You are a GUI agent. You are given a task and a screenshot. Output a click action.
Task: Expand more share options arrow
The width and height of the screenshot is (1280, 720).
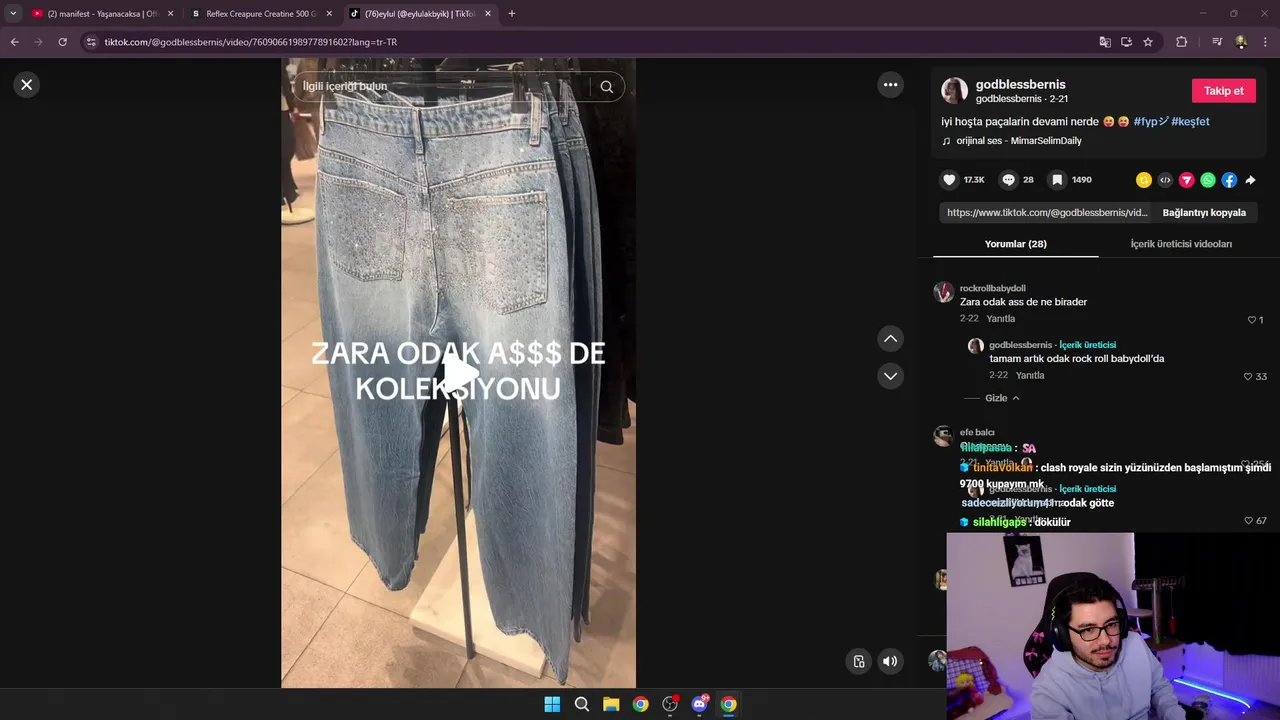[1250, 180]
